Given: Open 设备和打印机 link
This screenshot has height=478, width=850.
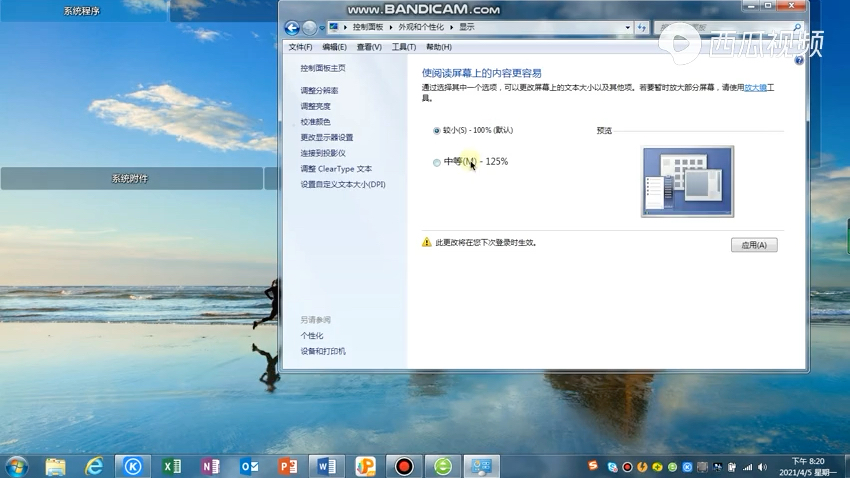Looking at the screenshot, I should point(323,351).
